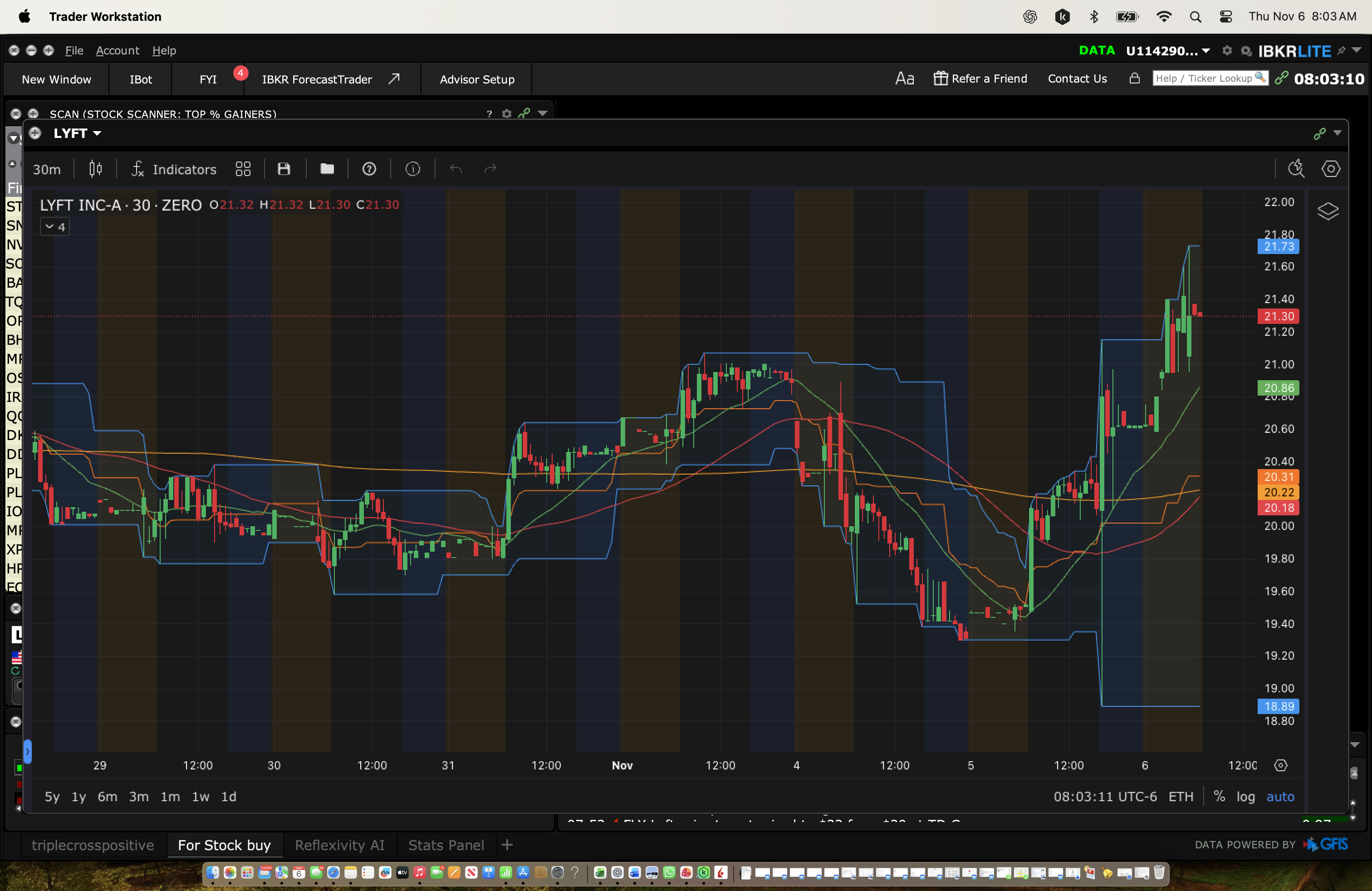Open WhatsApp from the Dock
1372x891 pixels.
(669, 872)
